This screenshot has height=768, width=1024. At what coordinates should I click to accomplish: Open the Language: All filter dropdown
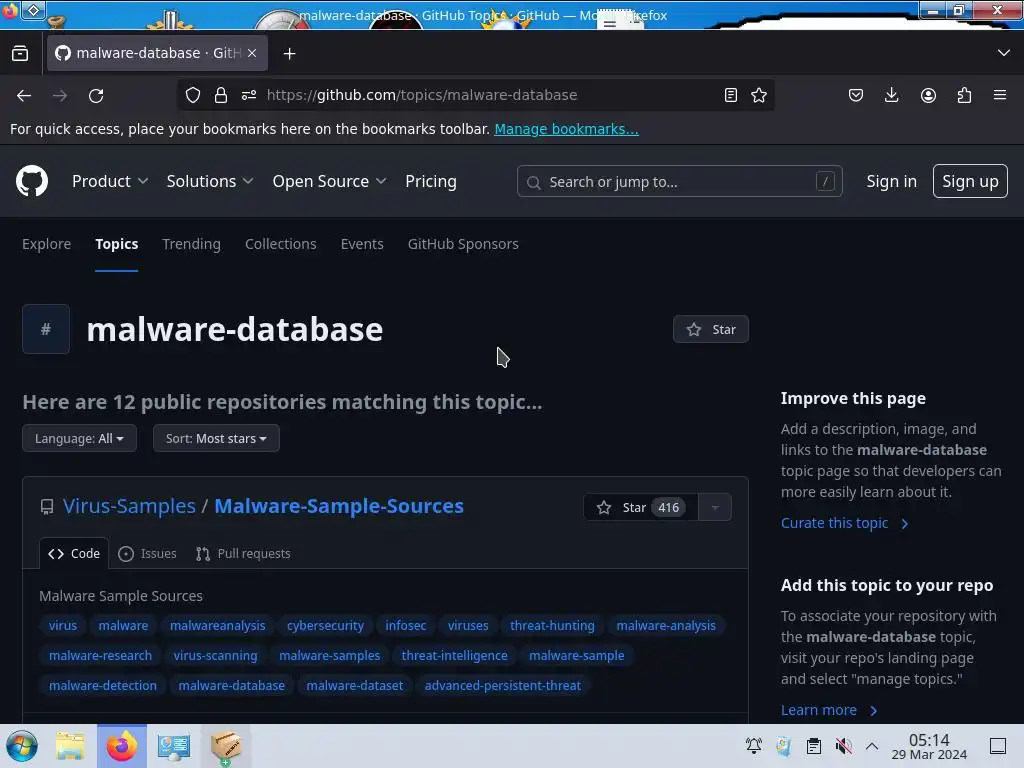coord(79,438)
